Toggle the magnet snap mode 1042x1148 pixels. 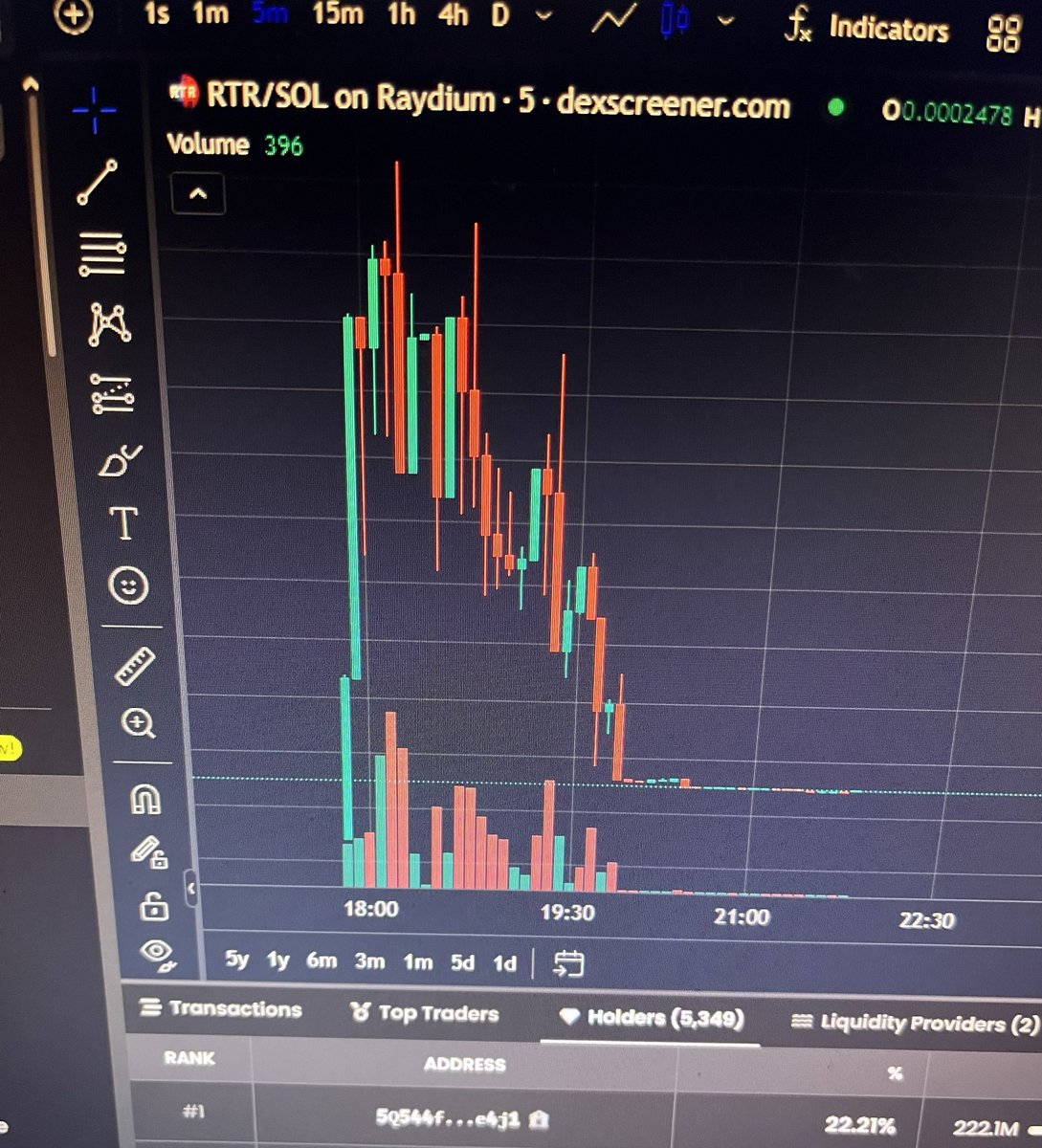coord(145,798)
